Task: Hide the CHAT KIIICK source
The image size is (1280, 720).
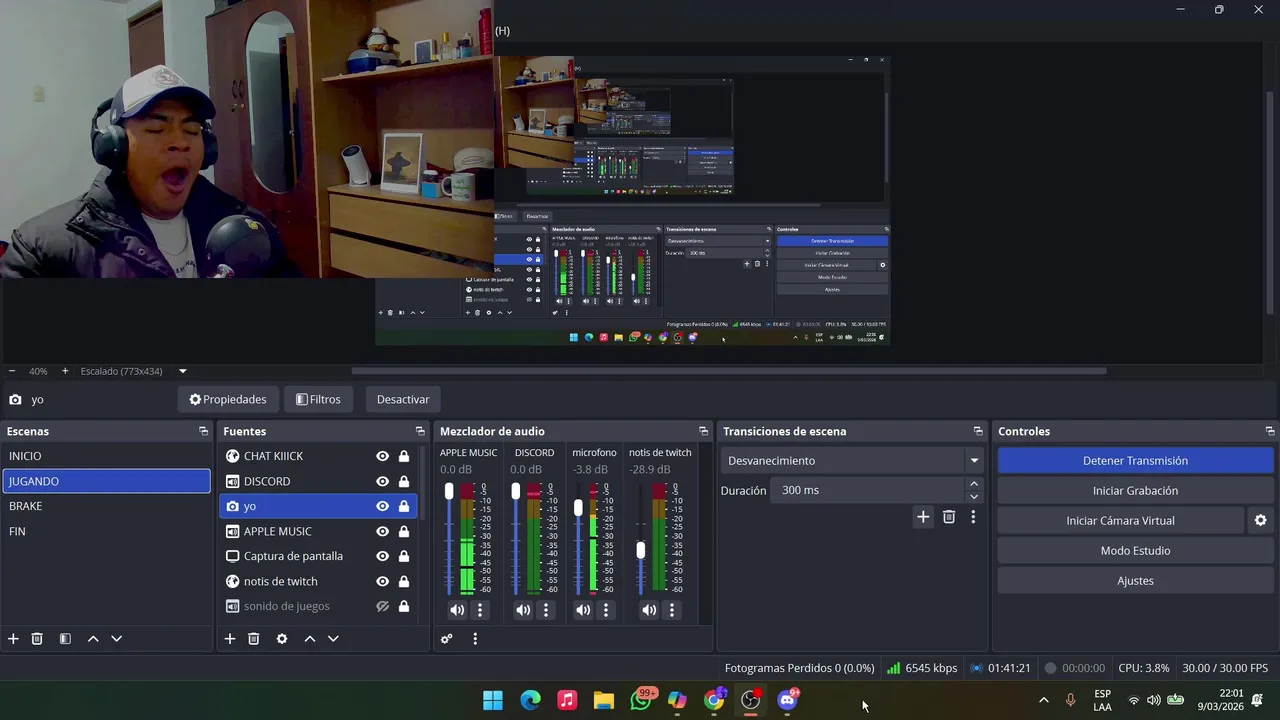Action: click(382, 456)
